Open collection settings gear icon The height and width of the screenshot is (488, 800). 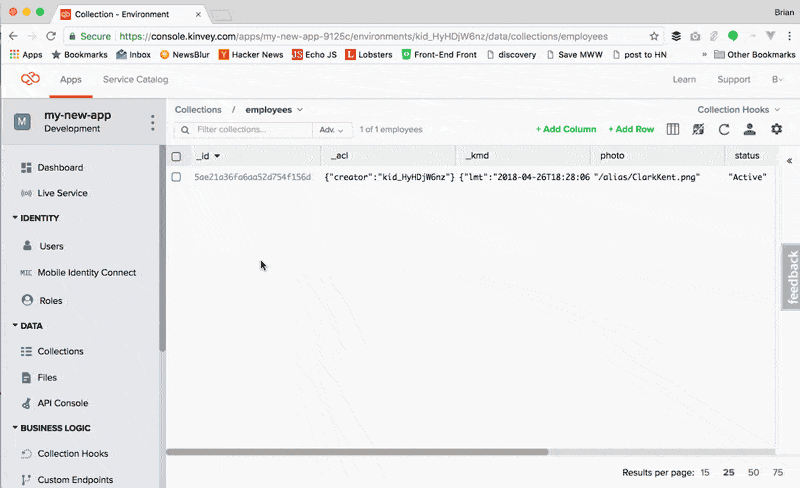click(x=776, y=129)
